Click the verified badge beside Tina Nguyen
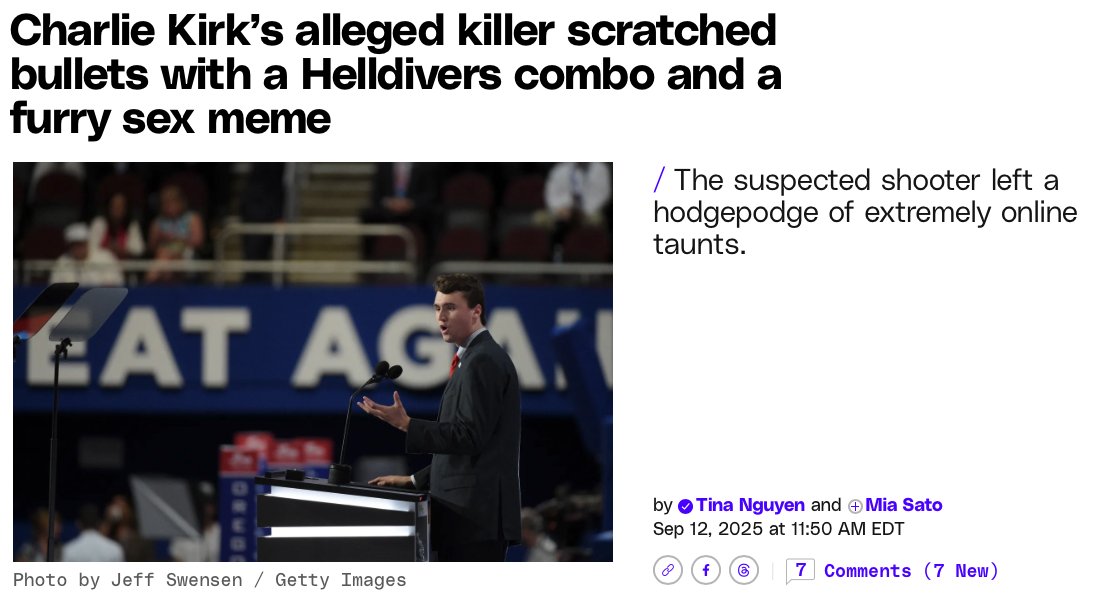Viewport: 1110px width, 612px height. click(685, 506)
